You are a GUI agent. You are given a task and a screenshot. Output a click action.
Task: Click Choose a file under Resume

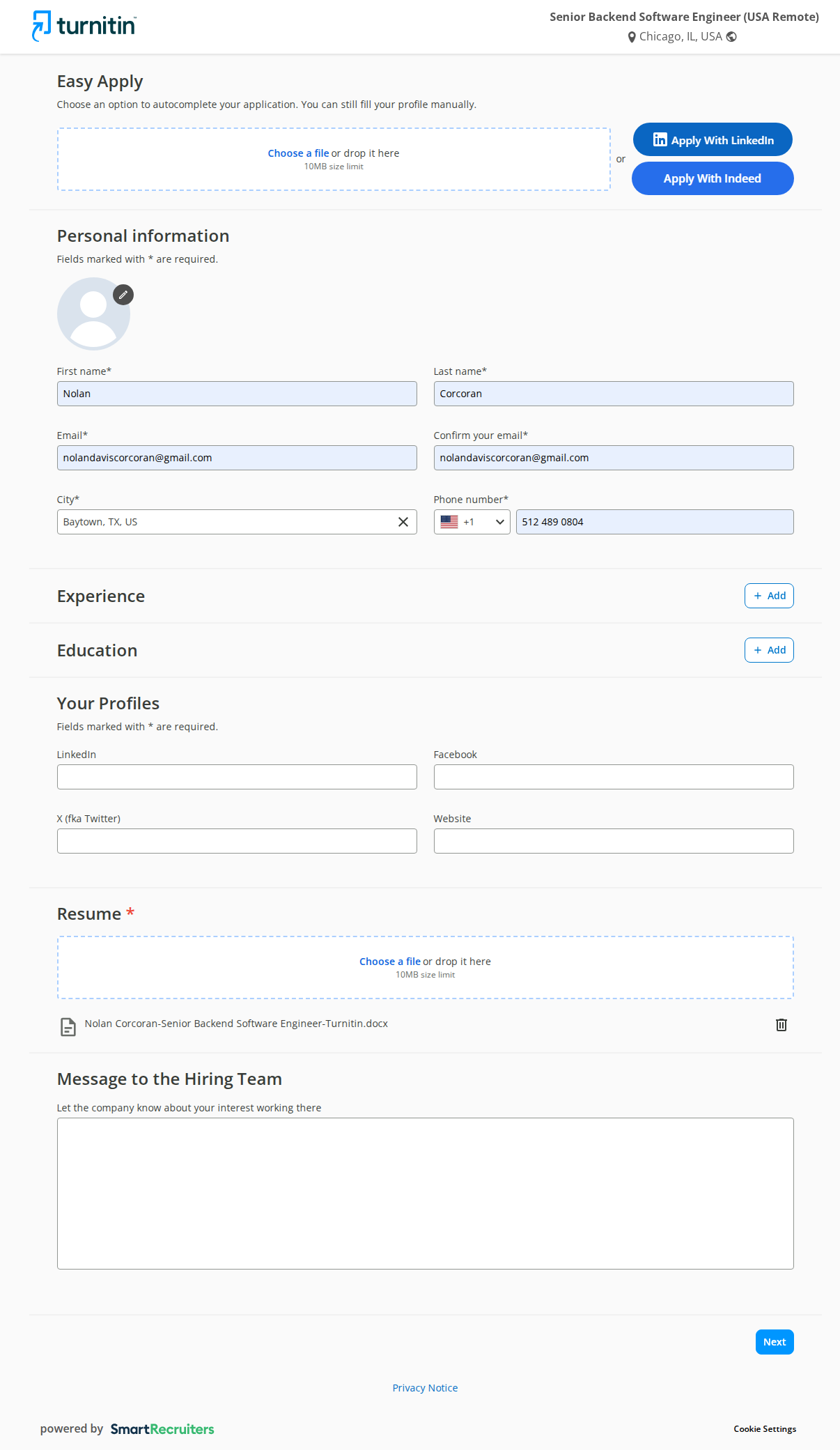[389, 962]
